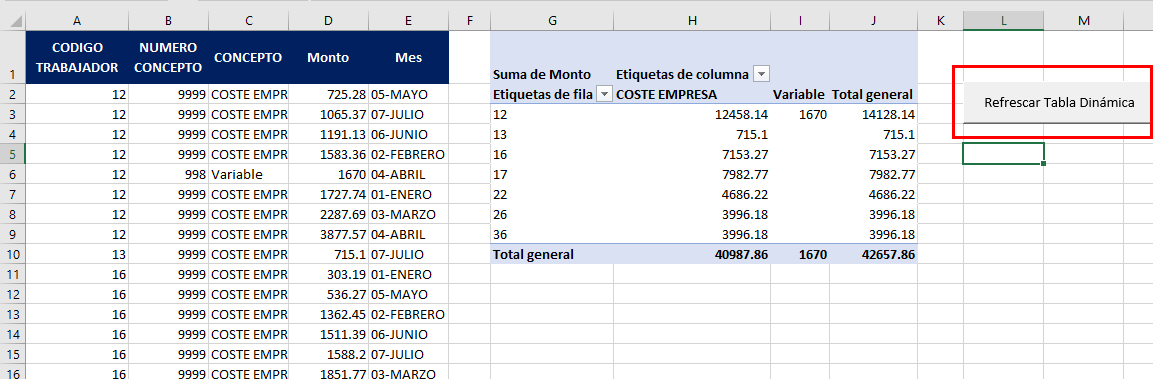Viewport: 1153px width, 379px height.
Task: Select column J header
Action: tap(874, 21)
